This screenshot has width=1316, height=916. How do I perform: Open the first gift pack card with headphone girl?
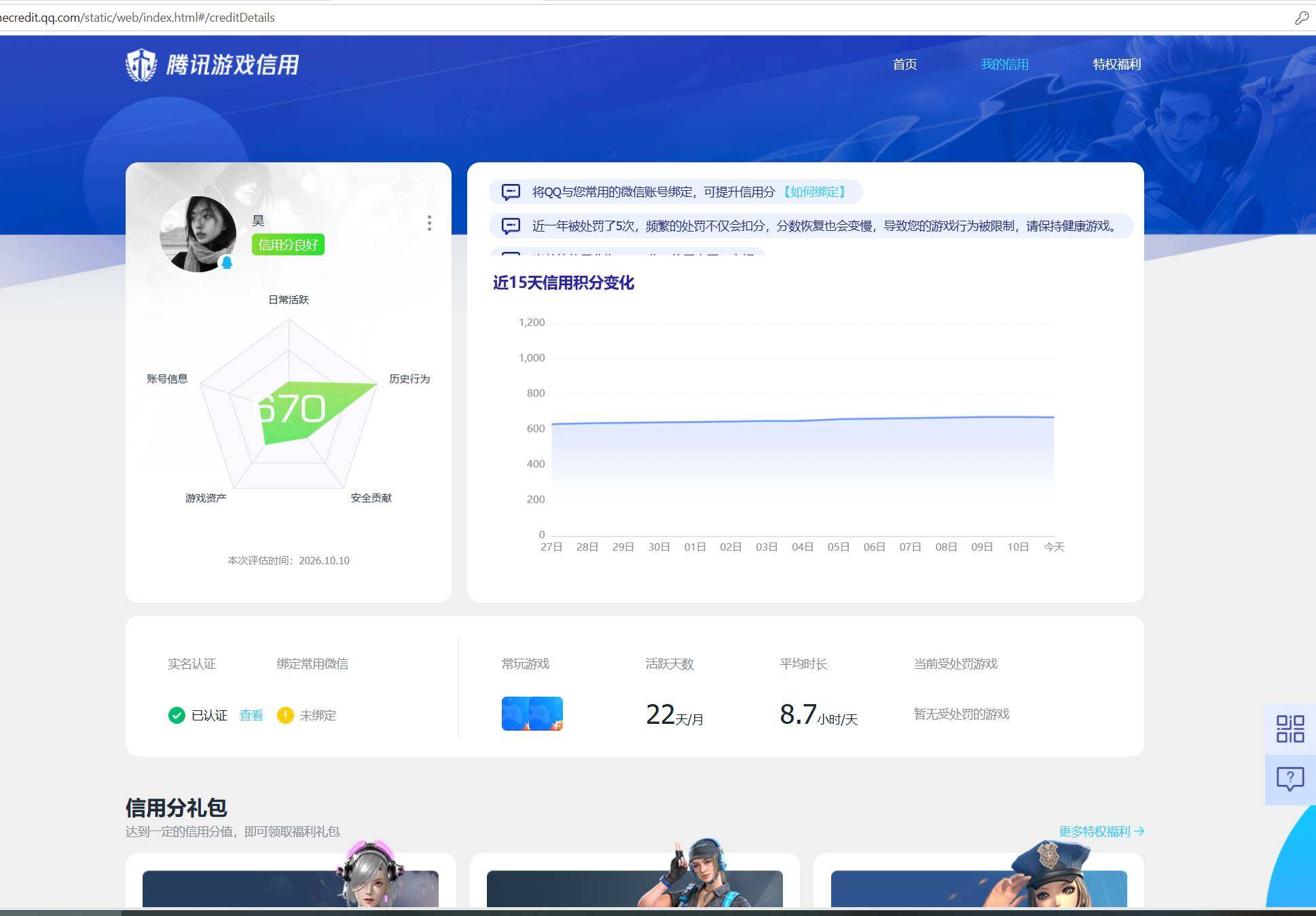291,879
